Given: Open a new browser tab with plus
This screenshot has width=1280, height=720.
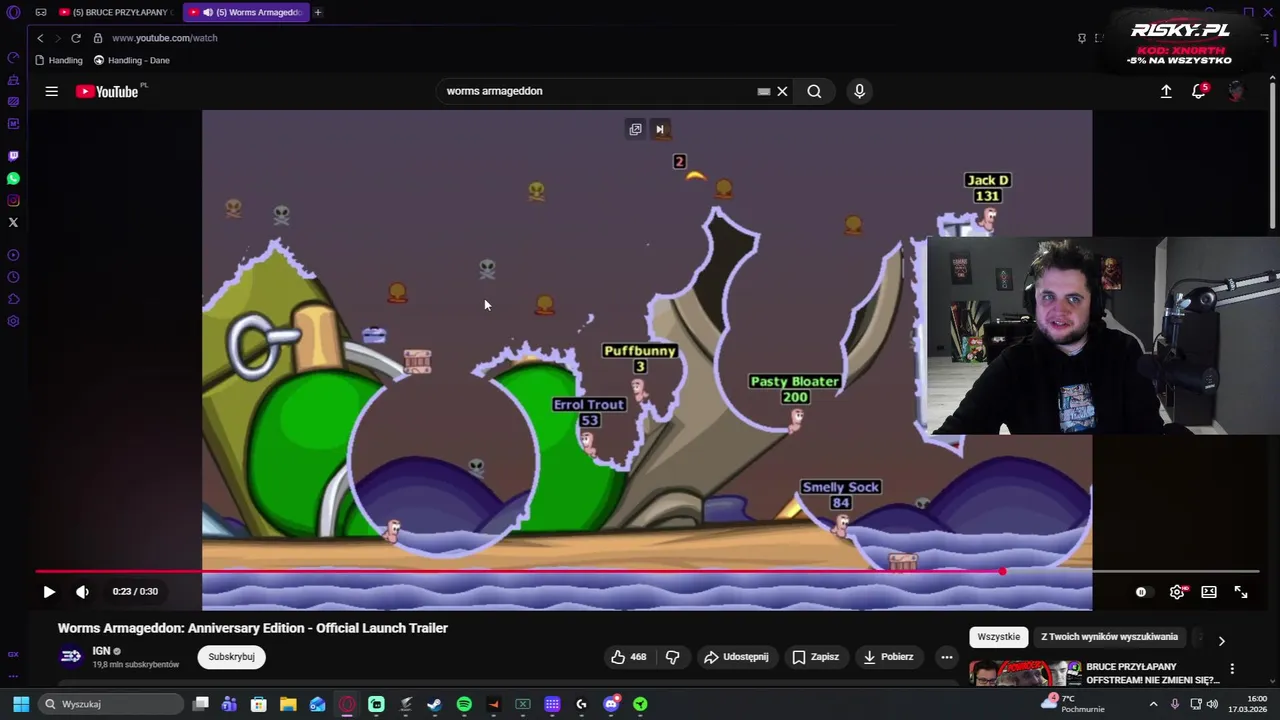Looking at the screenshot, I should point(318,12).
